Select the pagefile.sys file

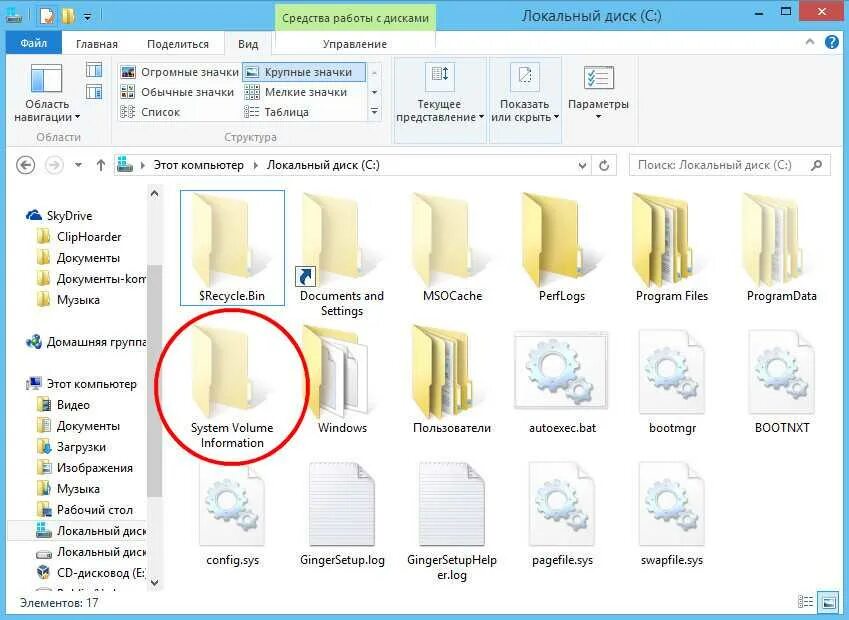point(561,513)
